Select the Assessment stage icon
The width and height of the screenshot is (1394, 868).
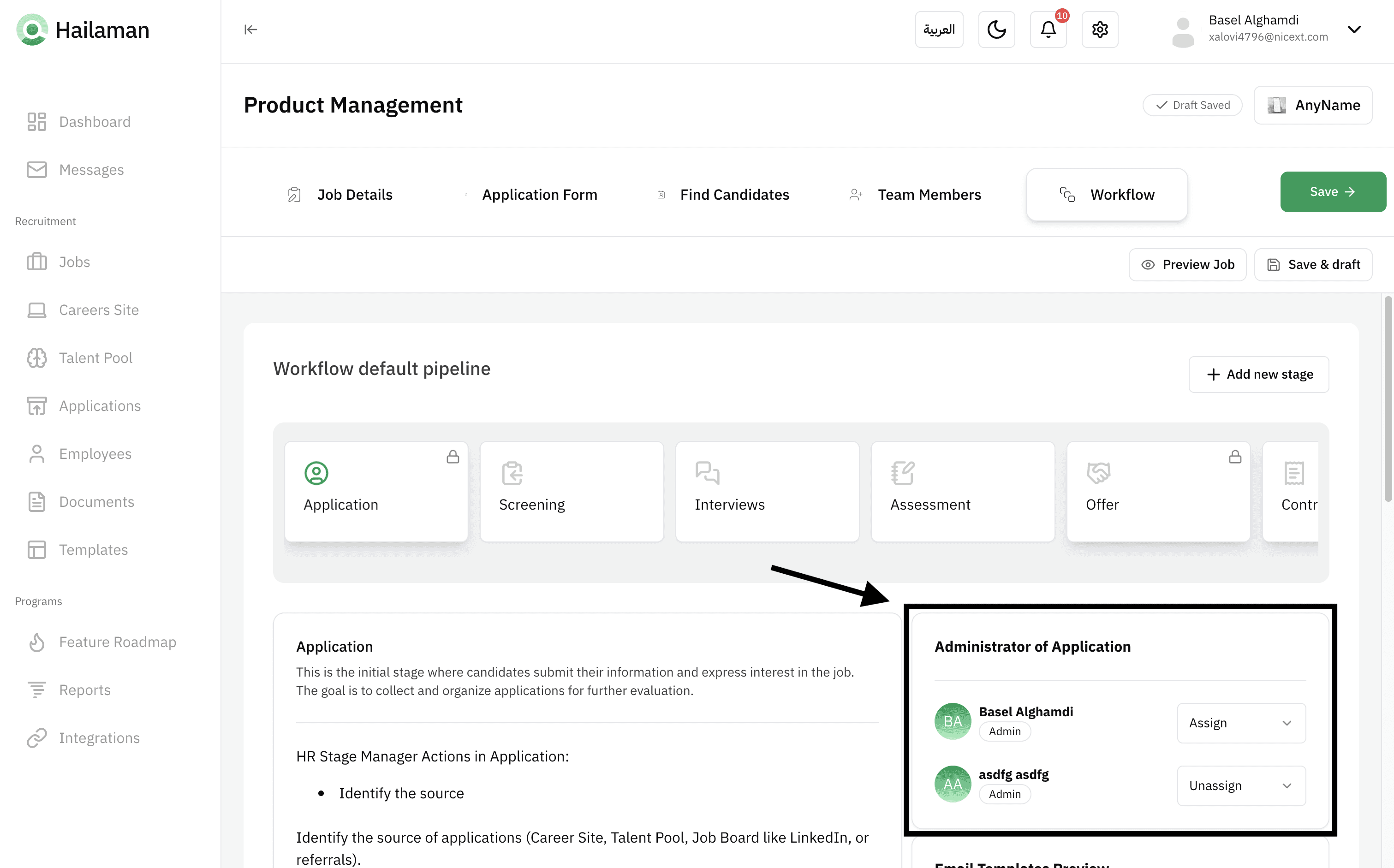tap(903, 473)
